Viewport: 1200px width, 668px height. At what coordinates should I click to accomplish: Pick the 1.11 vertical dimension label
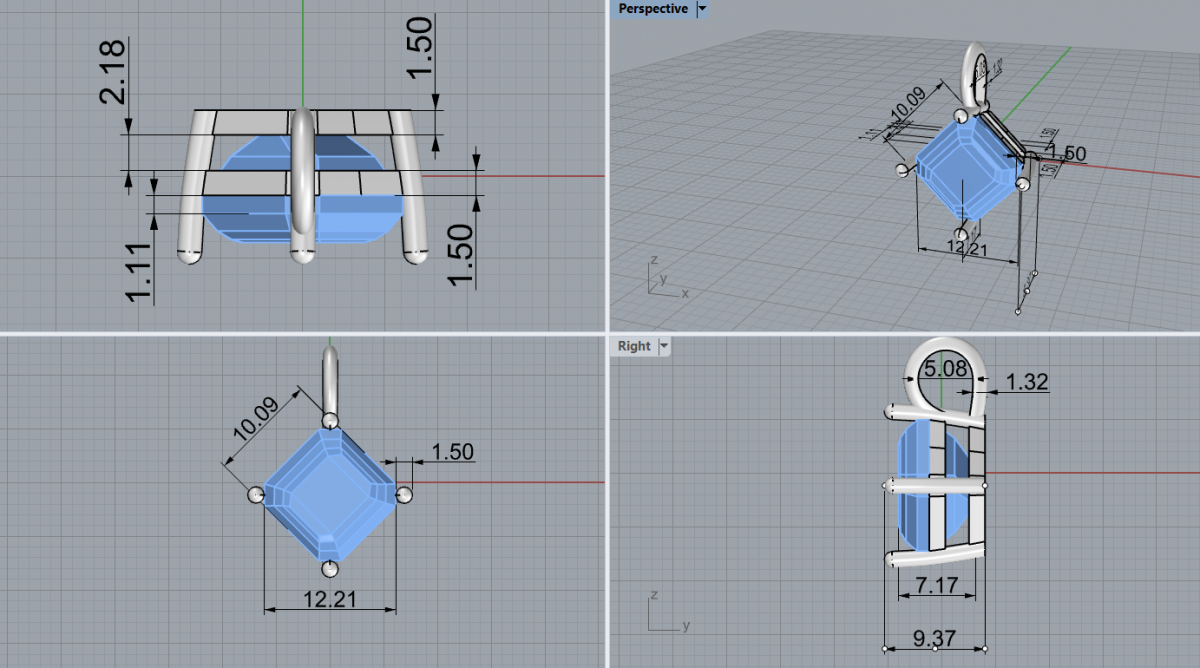click(x=139, y=271)
